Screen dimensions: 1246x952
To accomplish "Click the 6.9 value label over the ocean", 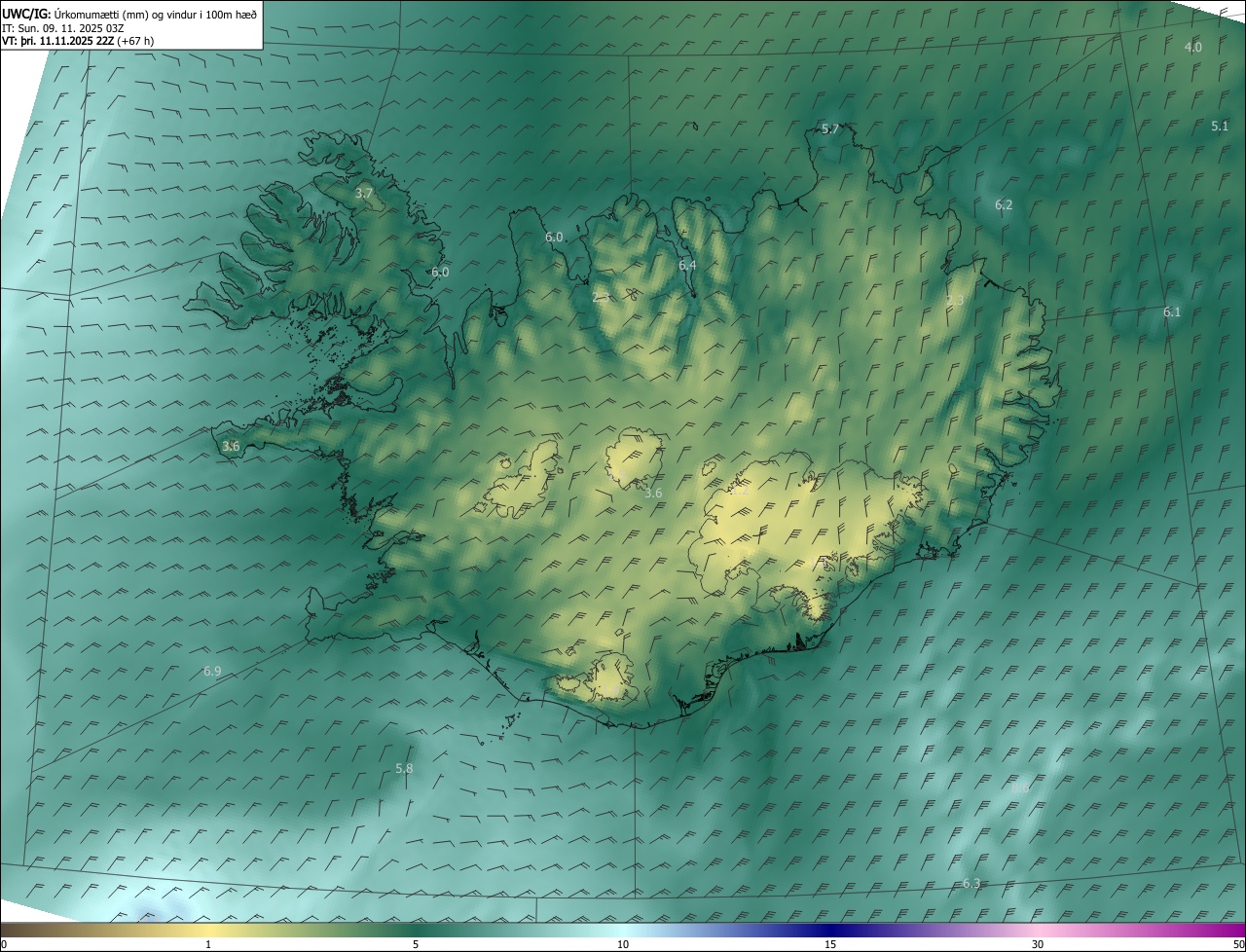I will pyautogui.click(x=212, y=671).
